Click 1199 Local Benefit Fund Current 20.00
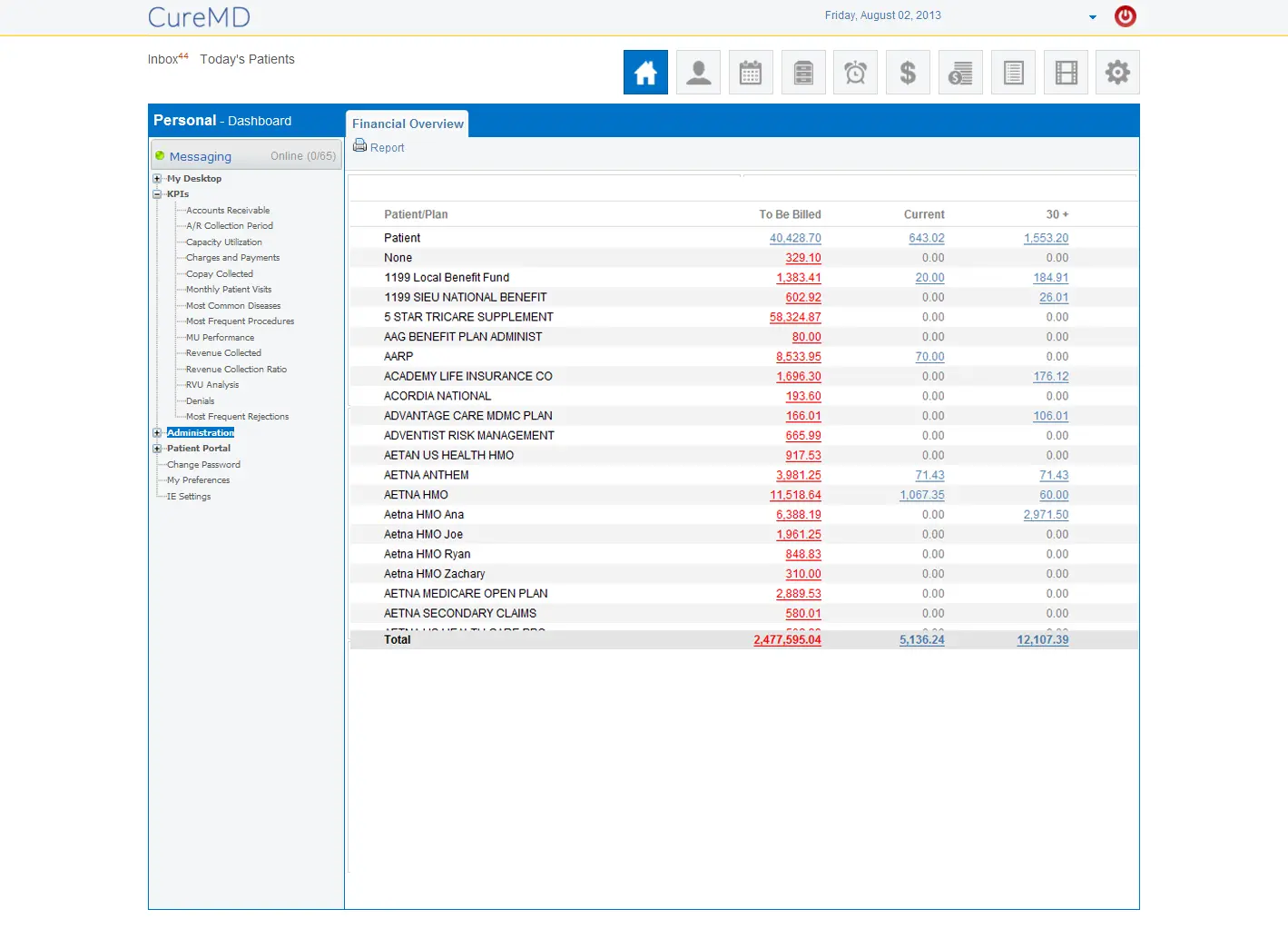This screenshot has height=929, width=1288. (x=930, y=278)
